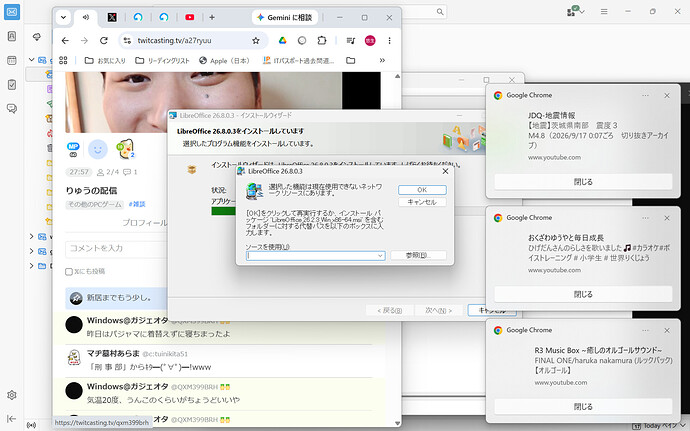Open the Calendar space icon
The width and height of the screenshot is (690, 431).
12,60
